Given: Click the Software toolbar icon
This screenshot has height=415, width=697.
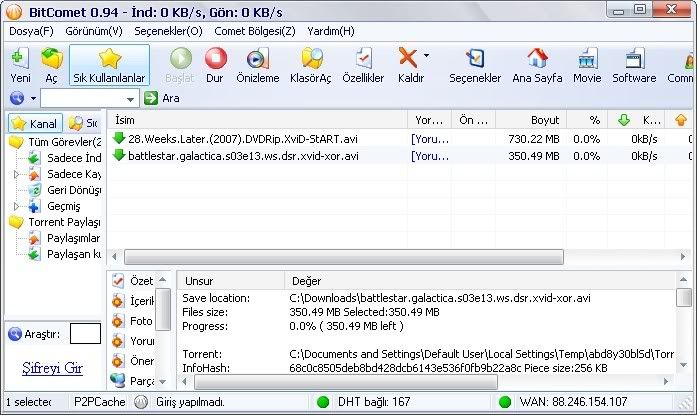Looking at the screenshot, I should pos(635,59).
